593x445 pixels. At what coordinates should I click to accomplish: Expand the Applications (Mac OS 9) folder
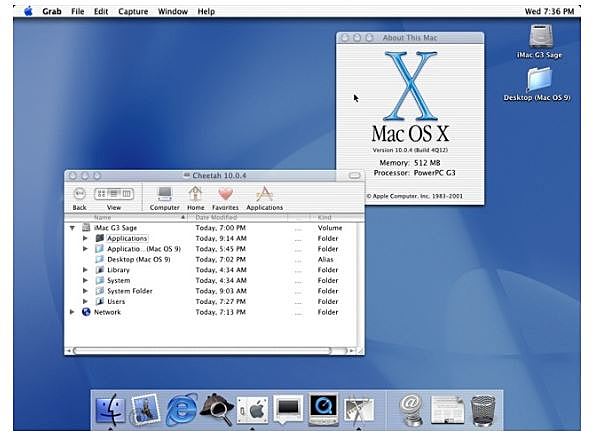point(85,249)
